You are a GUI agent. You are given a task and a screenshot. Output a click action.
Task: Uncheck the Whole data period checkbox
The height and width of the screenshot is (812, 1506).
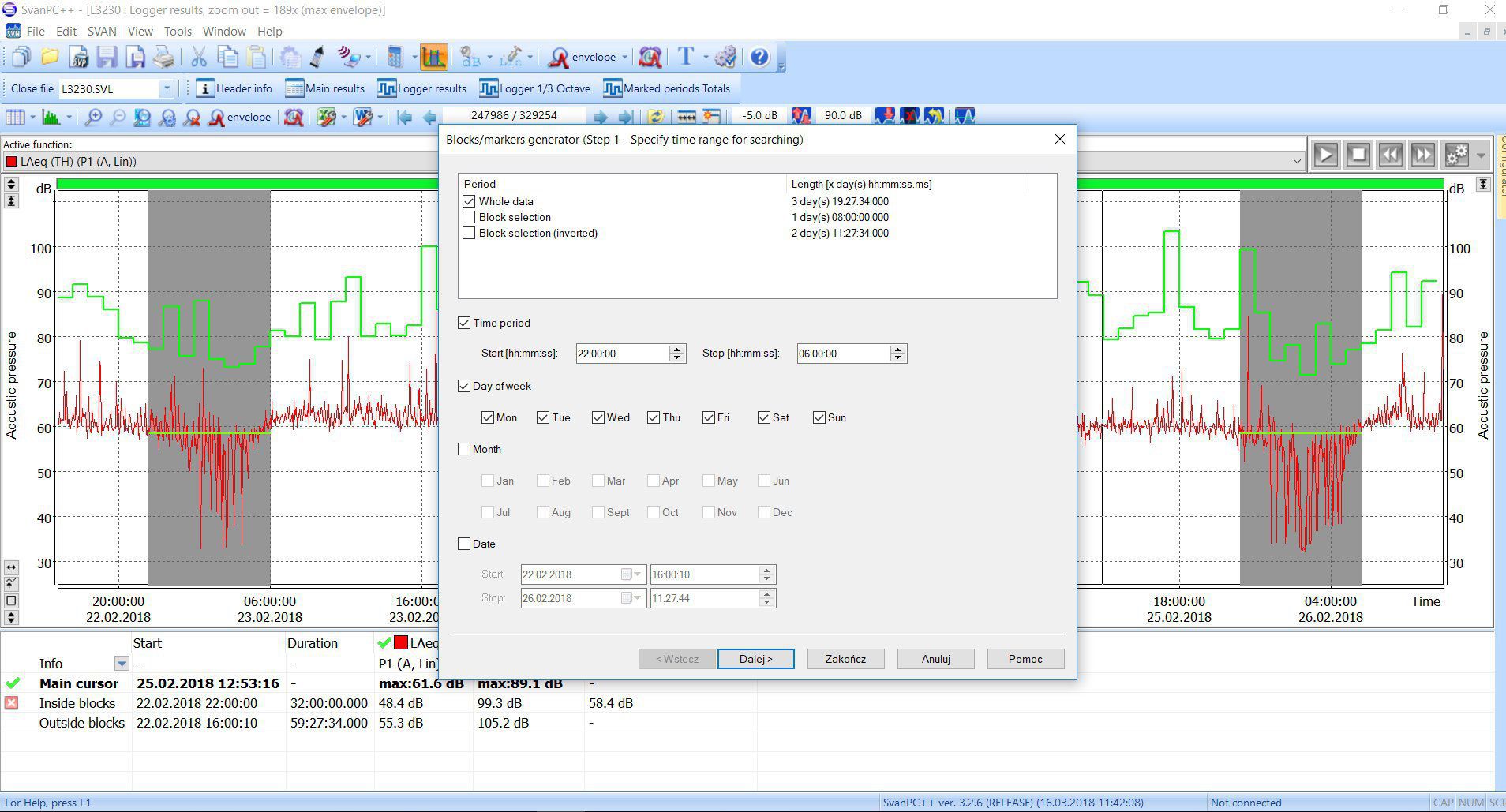pos(469,201)
